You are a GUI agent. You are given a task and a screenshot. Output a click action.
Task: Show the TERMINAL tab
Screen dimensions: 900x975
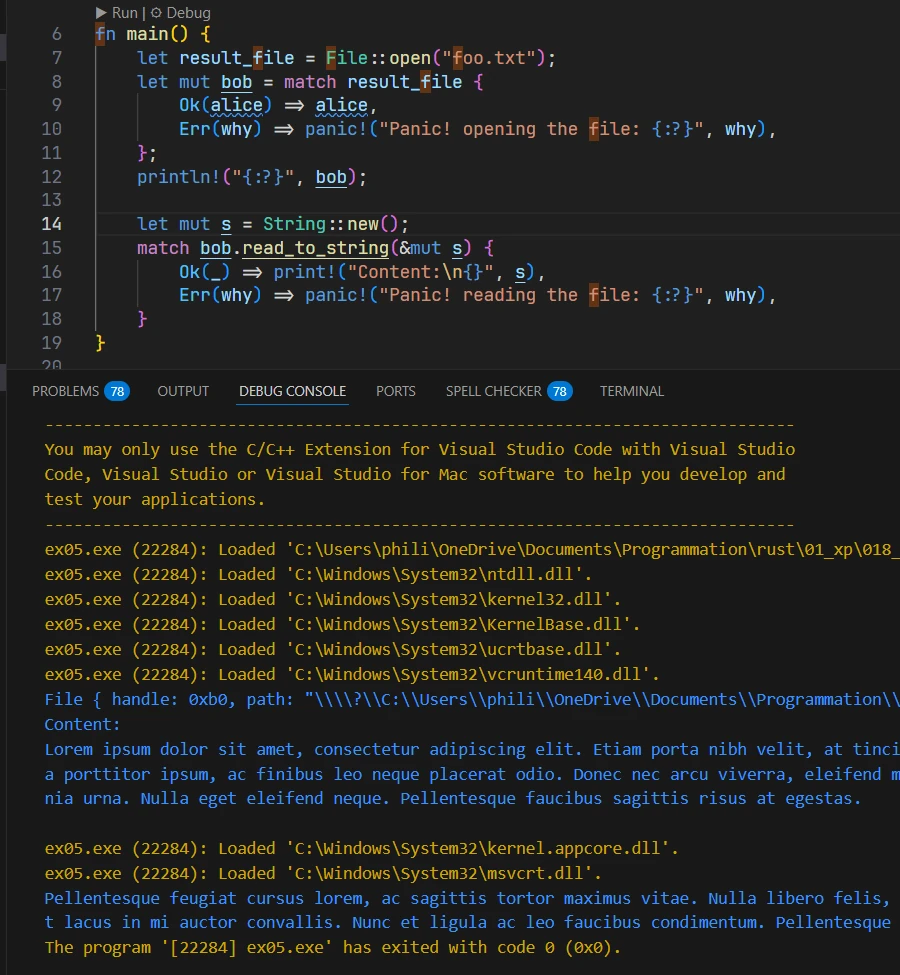pos(631,391)
